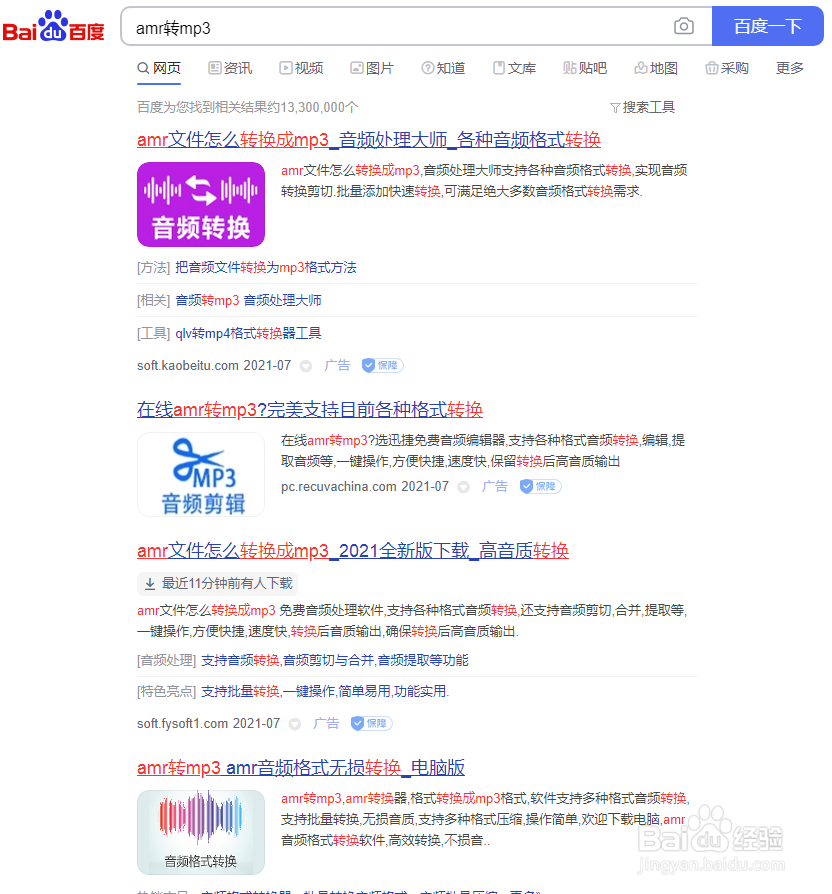Image resolution: width=832 pixels, height=894 pixels.
Task: Click 保障 badge beside soft.fysoft1.com
Action: coord(372,724)
